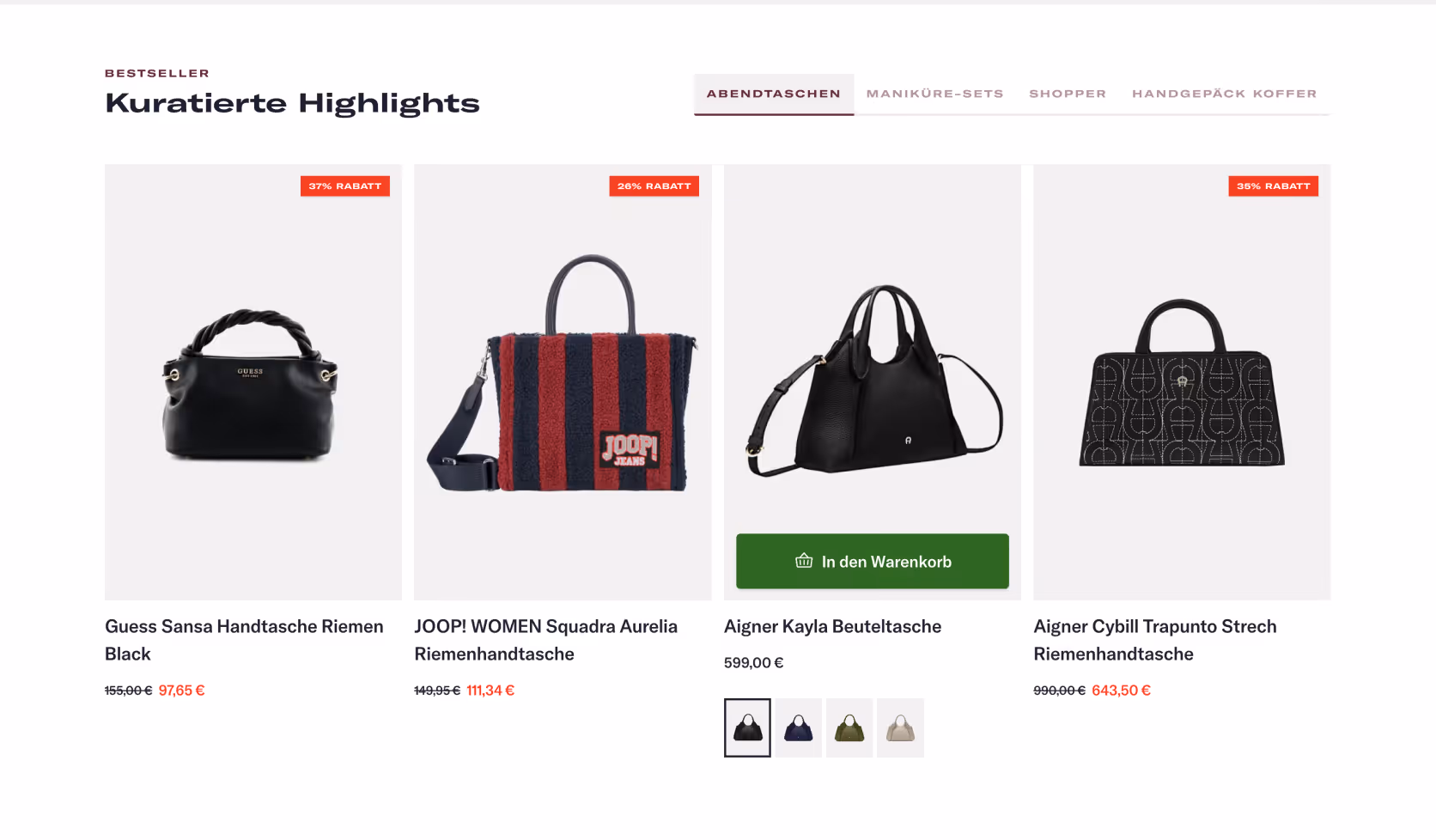Open the Guess Sansa Handtasche product image
The width and height of the screenshot is (1436, 840).
(253, 382)
